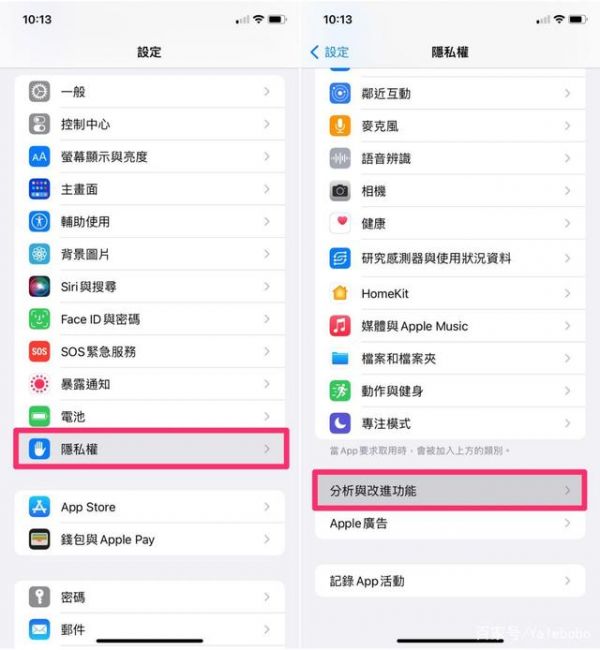Open 媒體與 Apple Music row
The width and height of the screenshot is (600, 650).
point(450,326)
